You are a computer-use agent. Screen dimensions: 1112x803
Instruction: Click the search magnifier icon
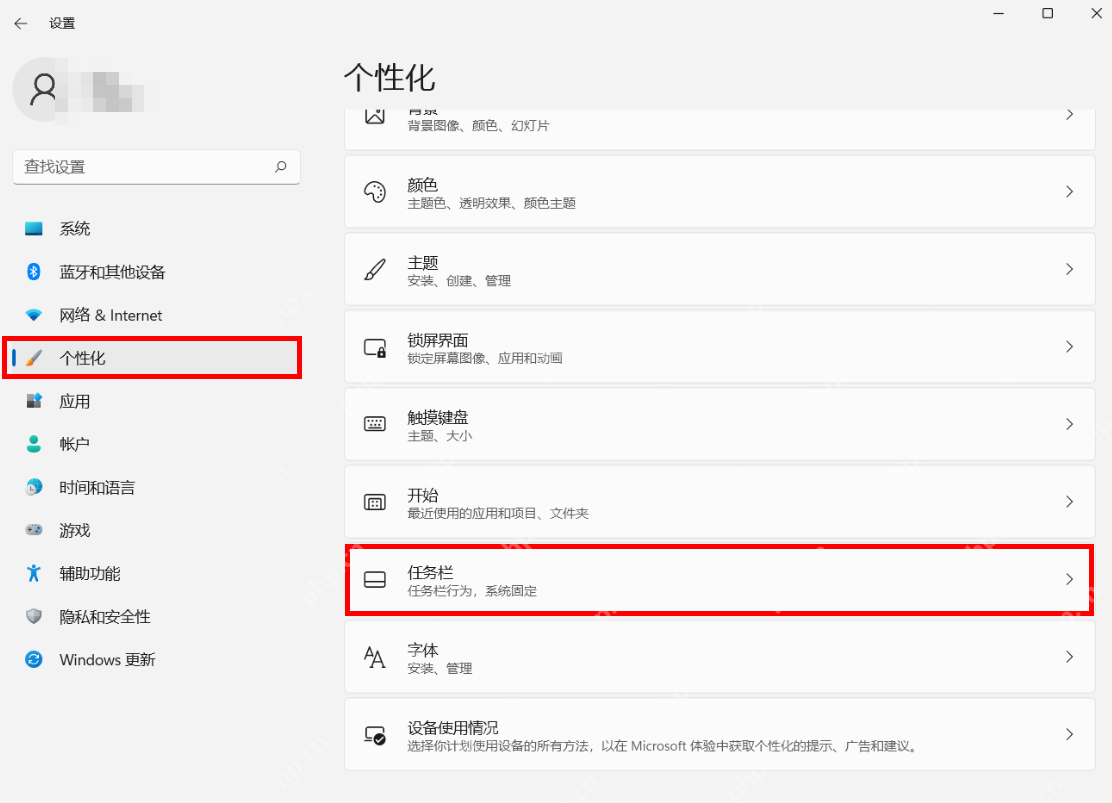tap(281, 167)
